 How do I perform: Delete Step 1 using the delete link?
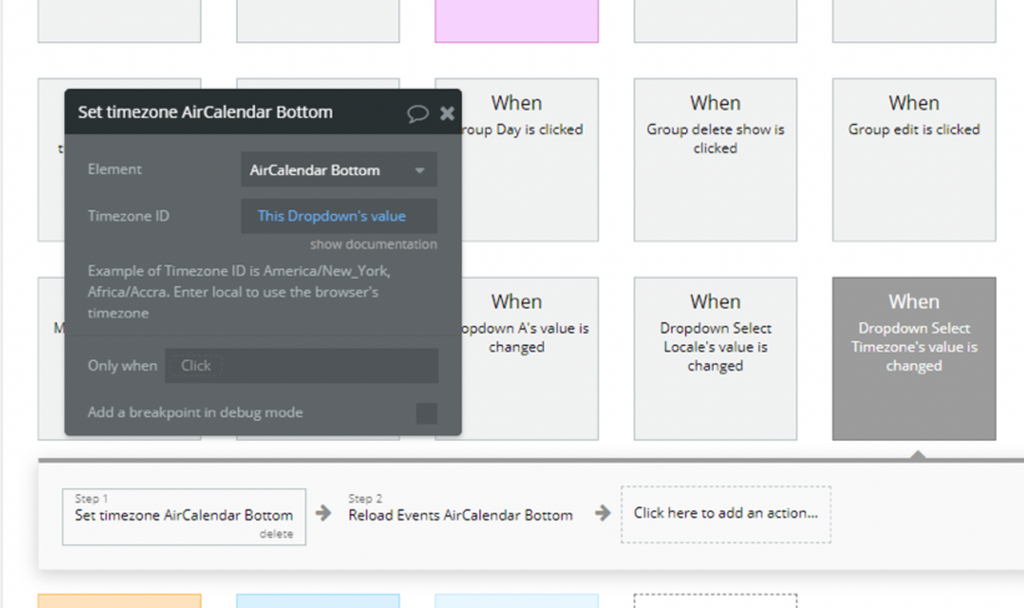(x=277, y=534)
